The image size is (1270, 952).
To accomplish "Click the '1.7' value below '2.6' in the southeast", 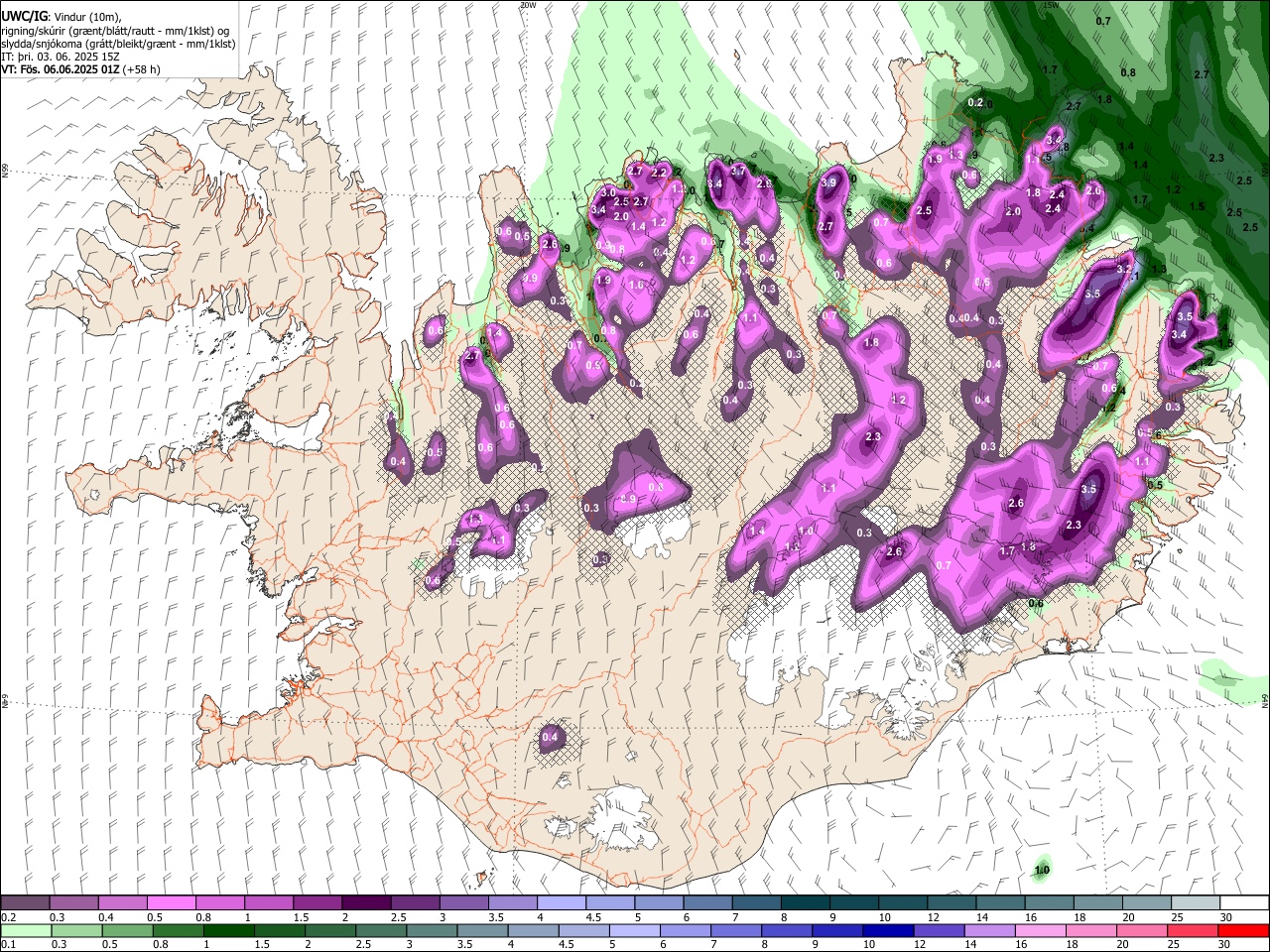I will 1007,550.
